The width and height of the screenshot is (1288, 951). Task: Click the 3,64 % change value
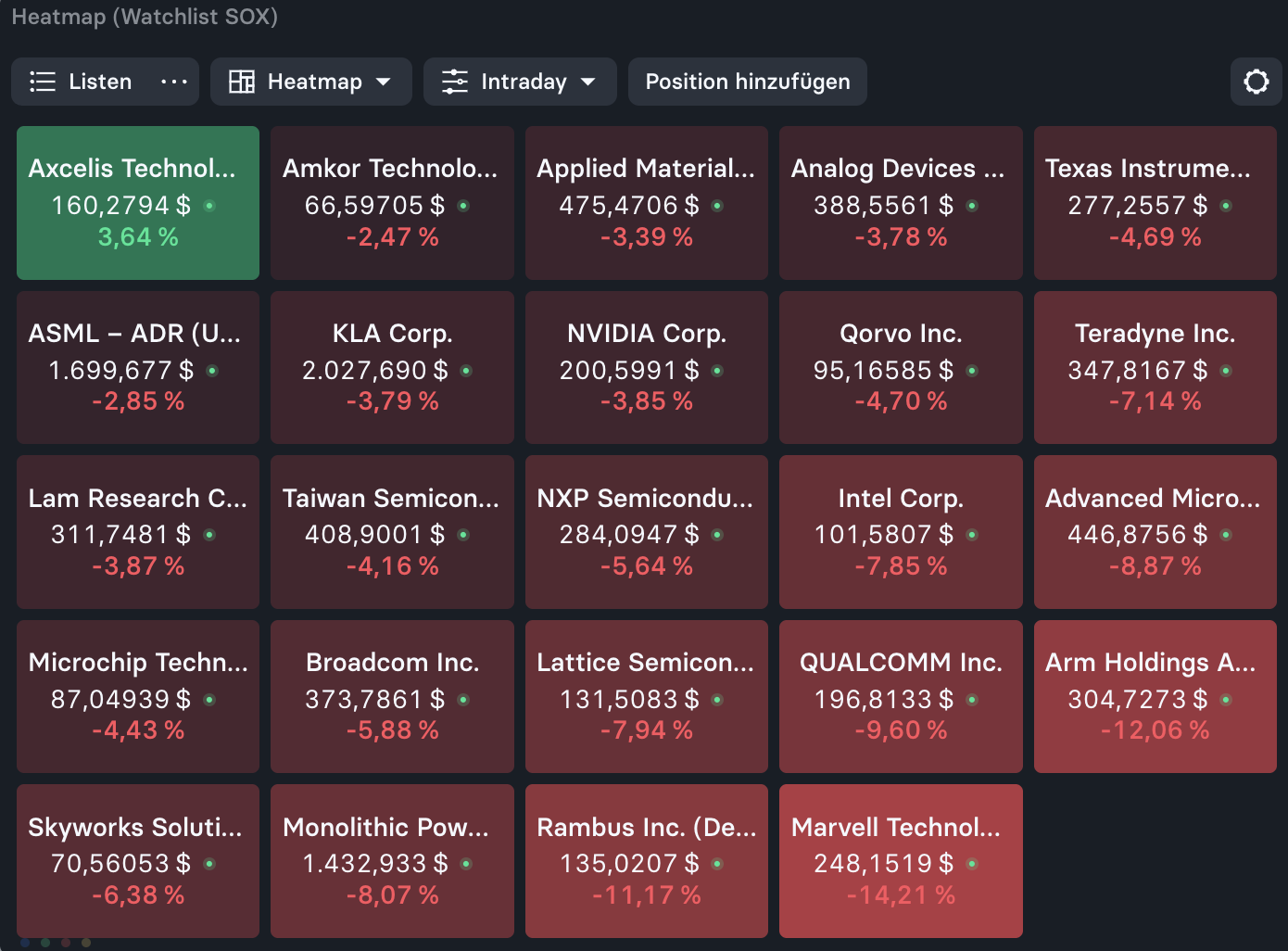[x=138, y=237]
